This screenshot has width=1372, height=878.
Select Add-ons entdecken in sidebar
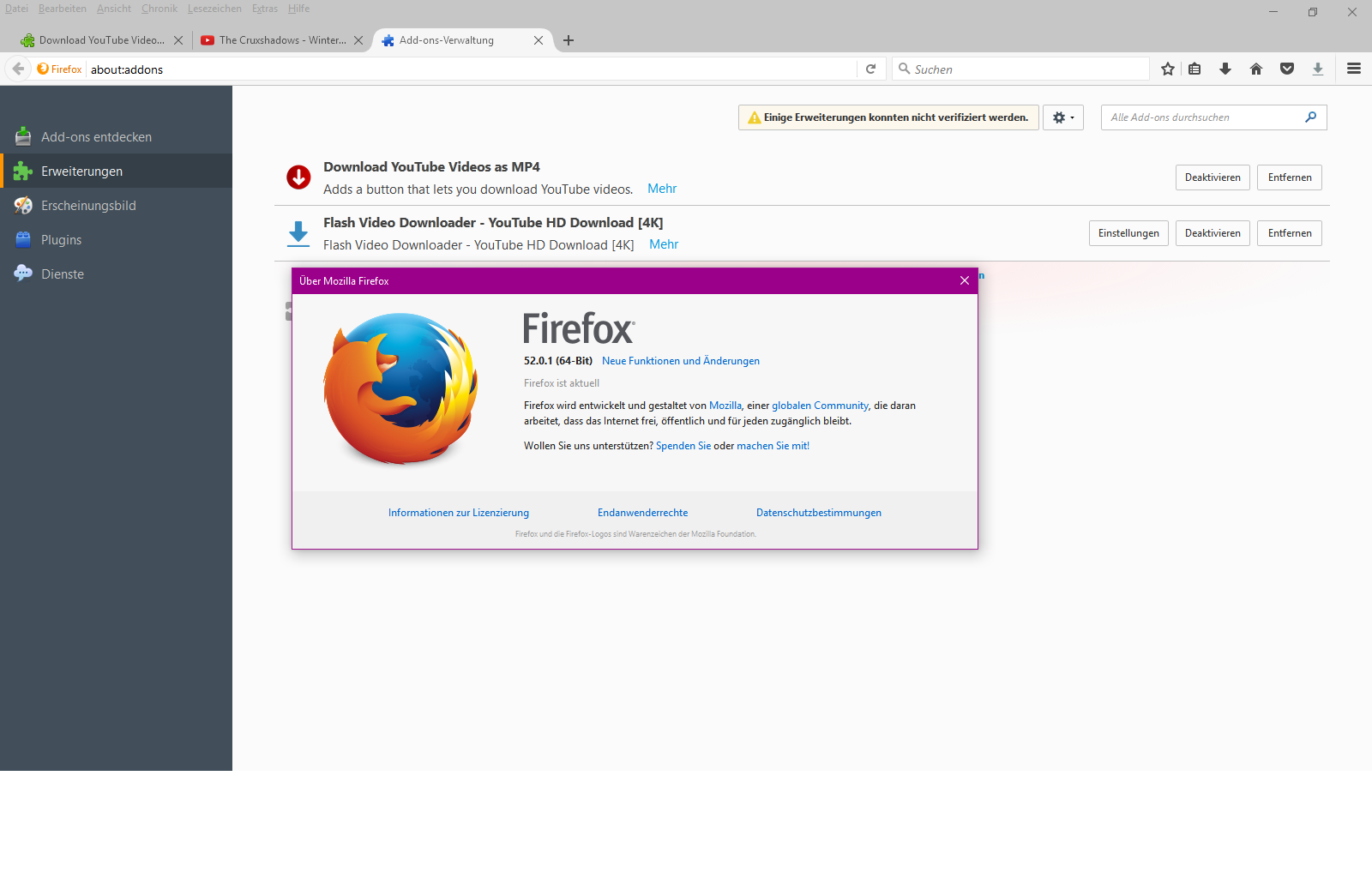[116, 137]
